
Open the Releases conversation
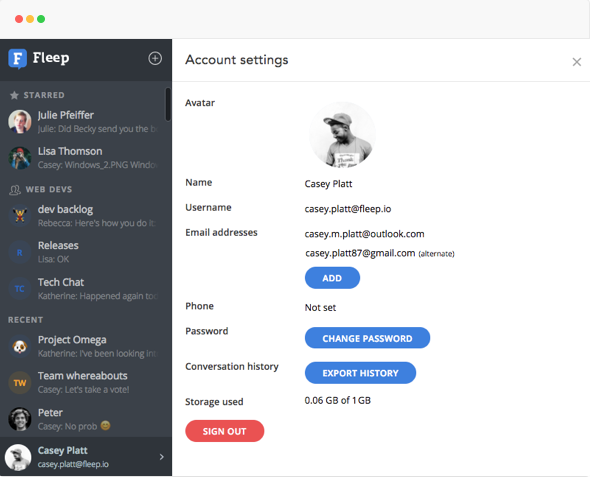coord(86,252)
